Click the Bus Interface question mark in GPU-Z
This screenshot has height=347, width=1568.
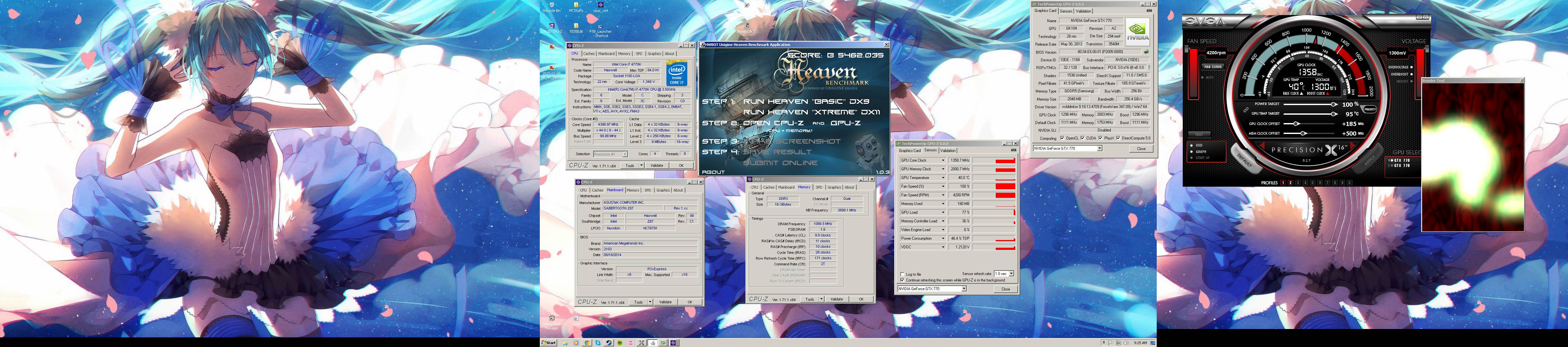1149,67
